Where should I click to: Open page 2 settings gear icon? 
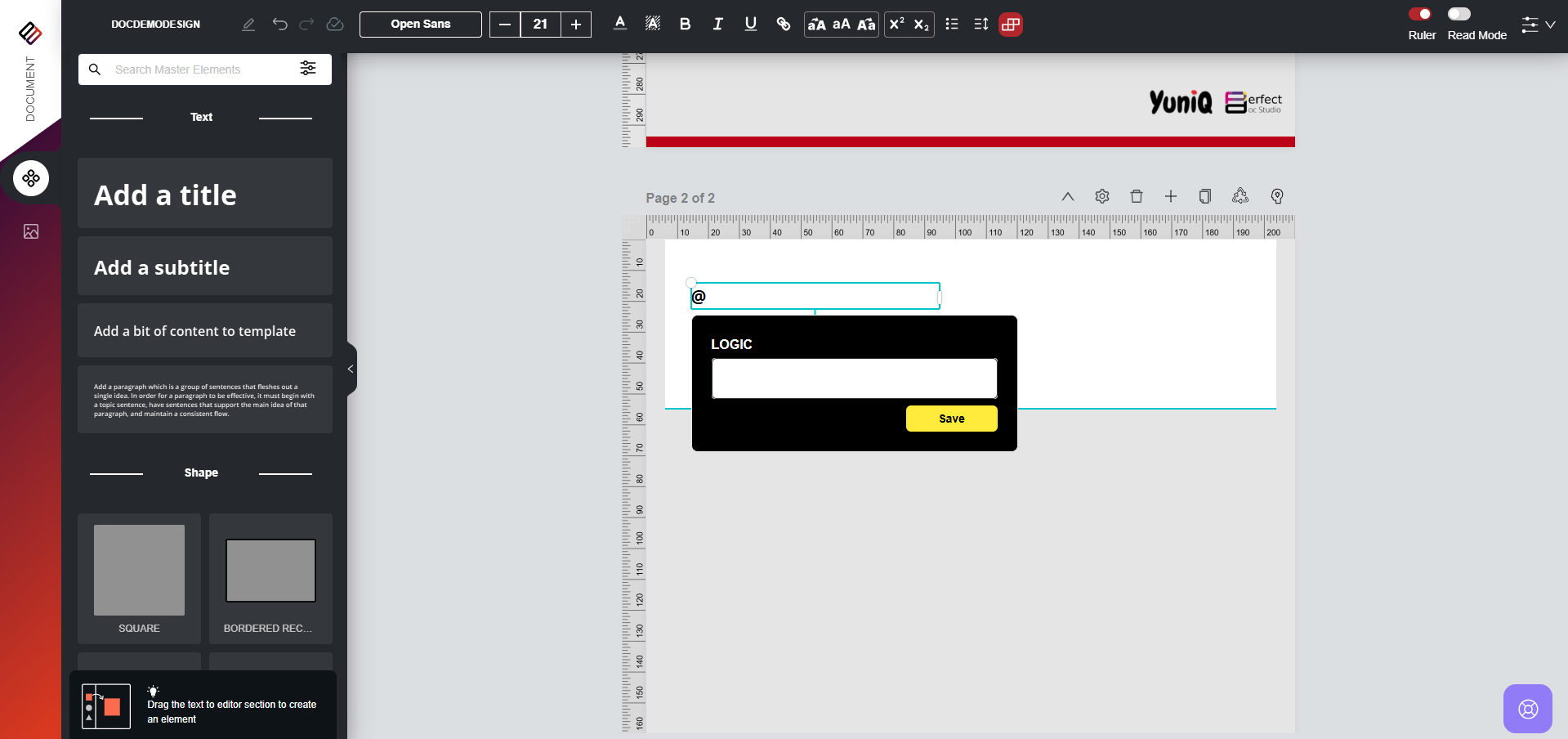click(x=1101, y=196)
